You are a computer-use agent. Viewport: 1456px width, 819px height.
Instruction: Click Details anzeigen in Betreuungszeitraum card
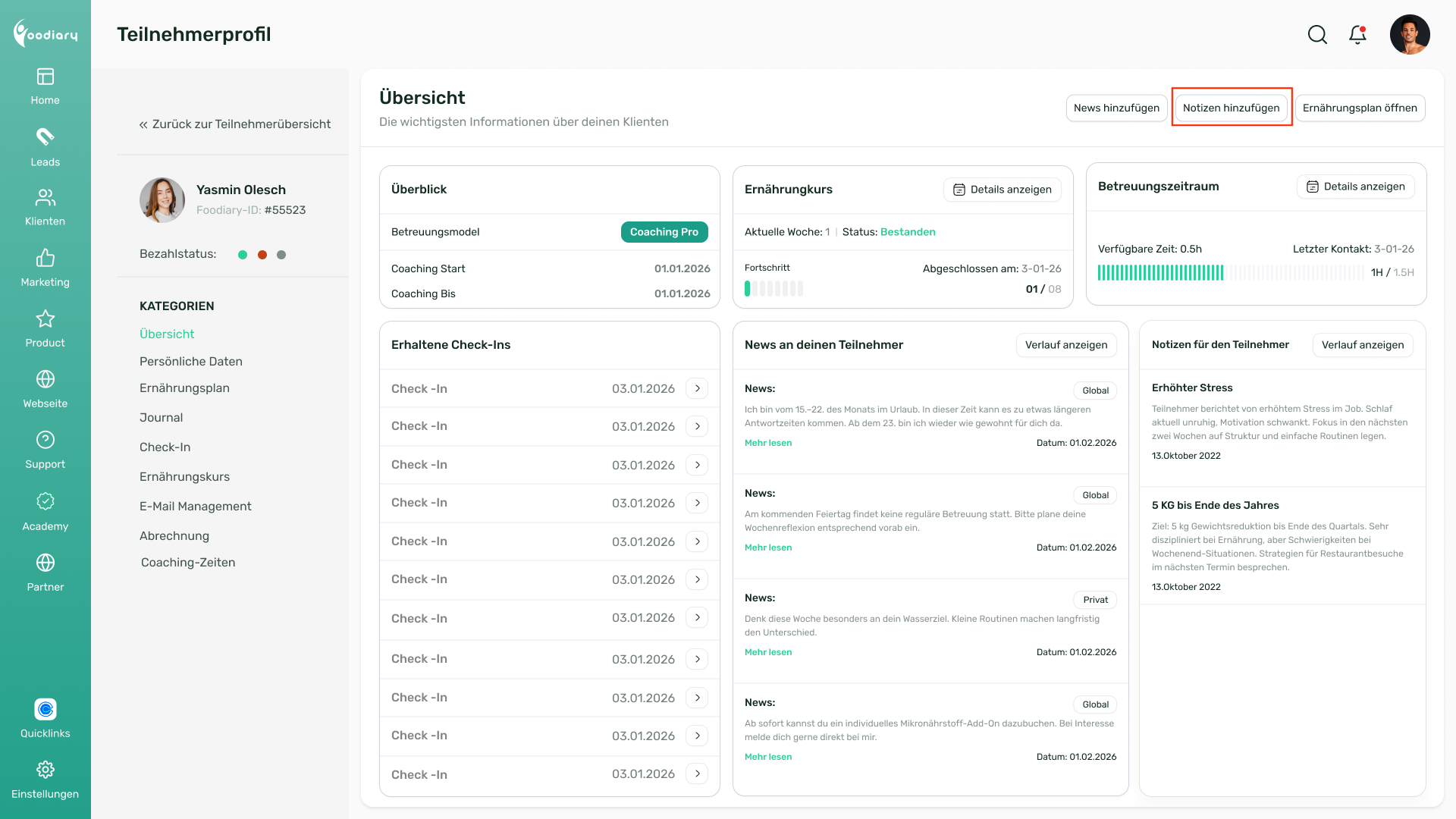[1355, 187]
